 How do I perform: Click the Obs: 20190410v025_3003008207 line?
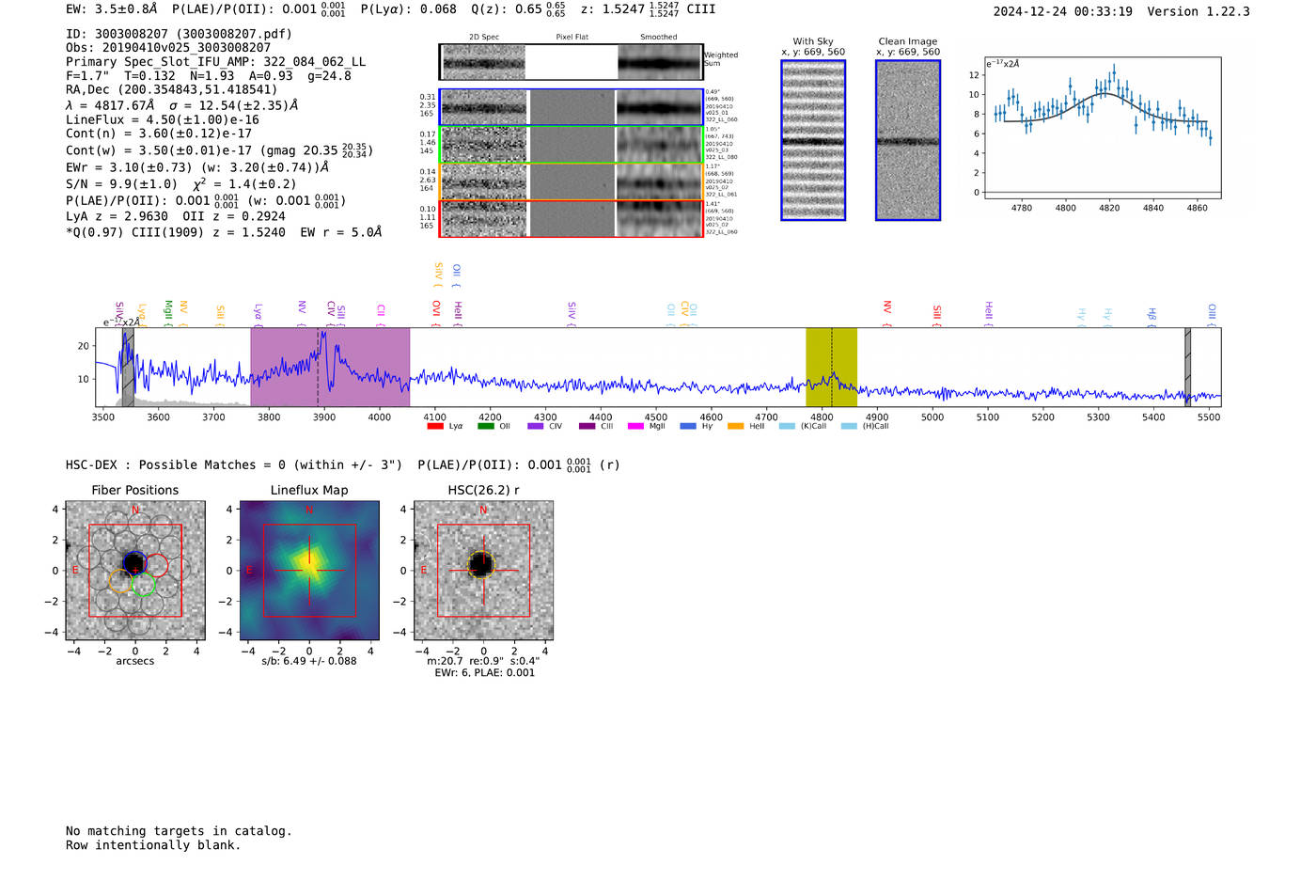point(168,47)
